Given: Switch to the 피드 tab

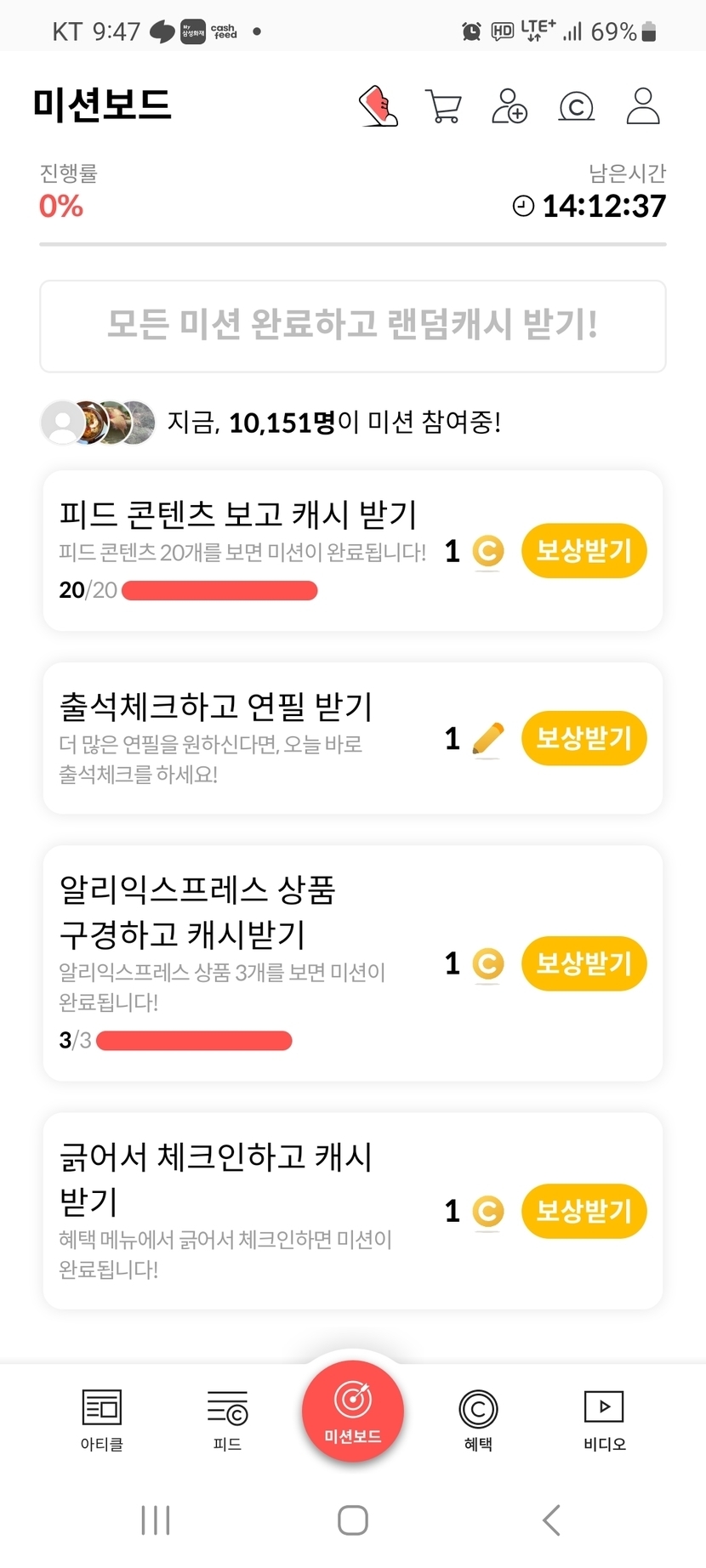Looking at the screenshot, I should click(227, 1419).
